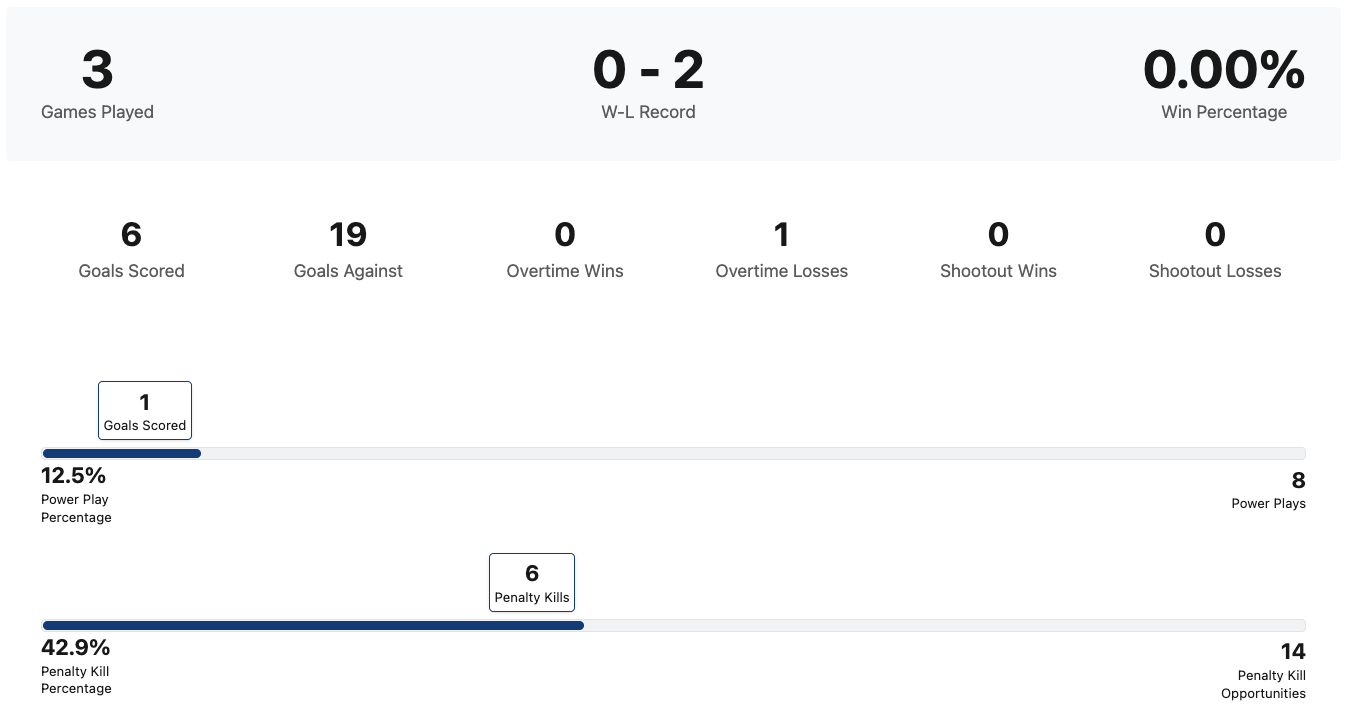
Task: Click the Overtime Losses value of 1
Action: pos(781,235)
